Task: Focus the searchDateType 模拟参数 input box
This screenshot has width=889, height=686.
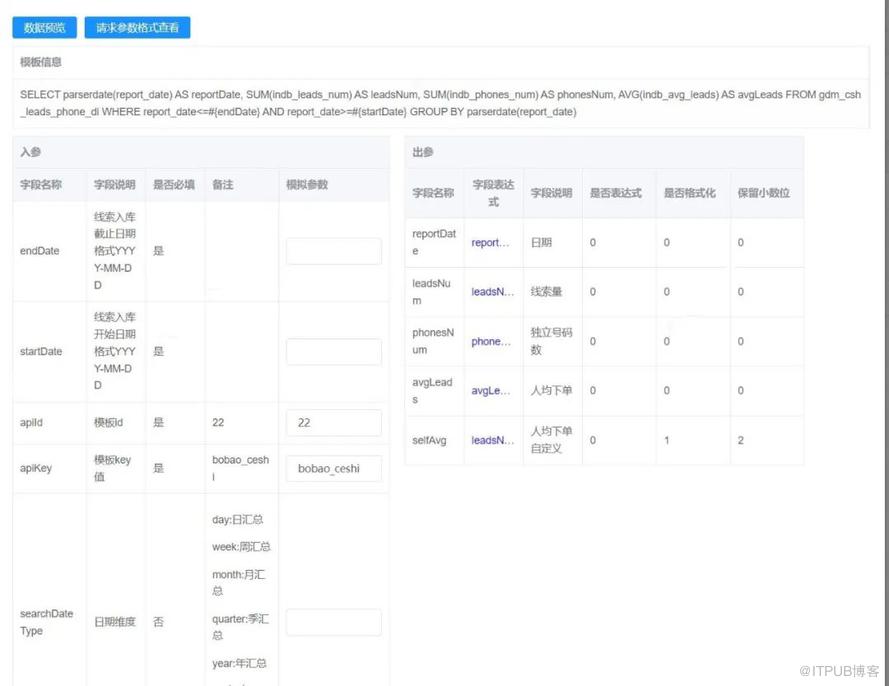Action: click(333, 622)
